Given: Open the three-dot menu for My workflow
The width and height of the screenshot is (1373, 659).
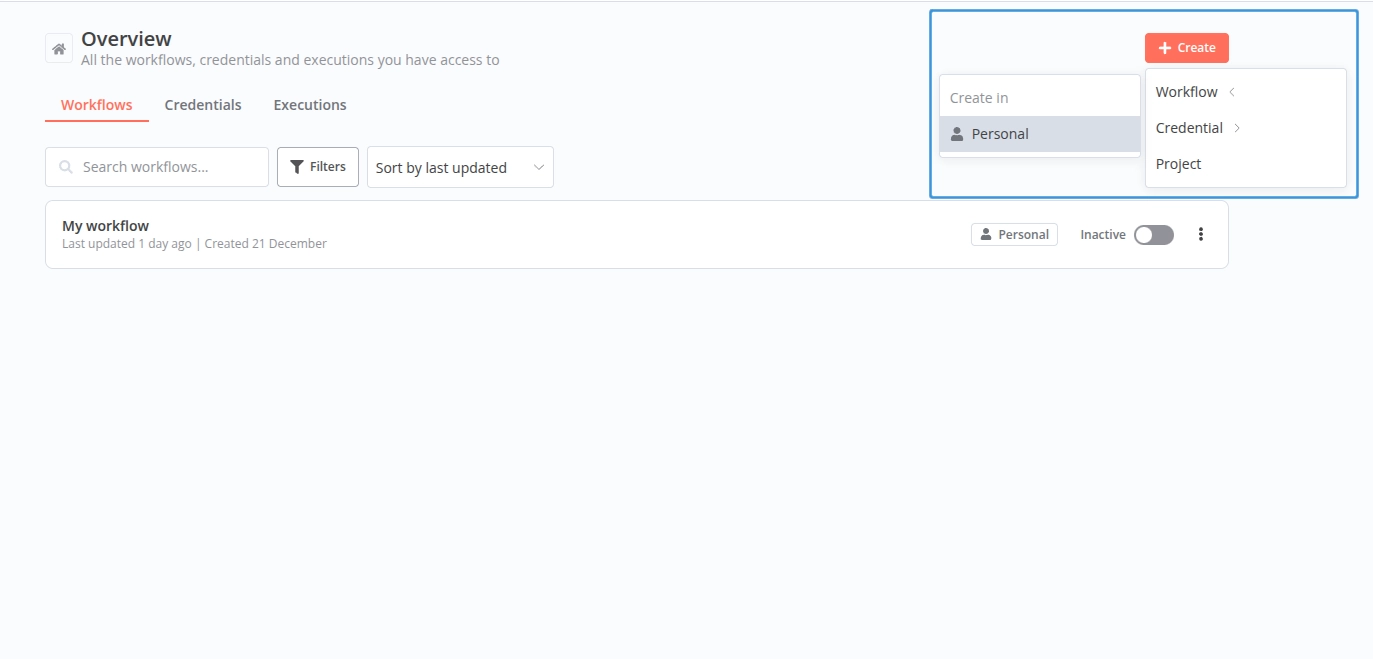Looking at the screenshot, I should coord(1201,234).
